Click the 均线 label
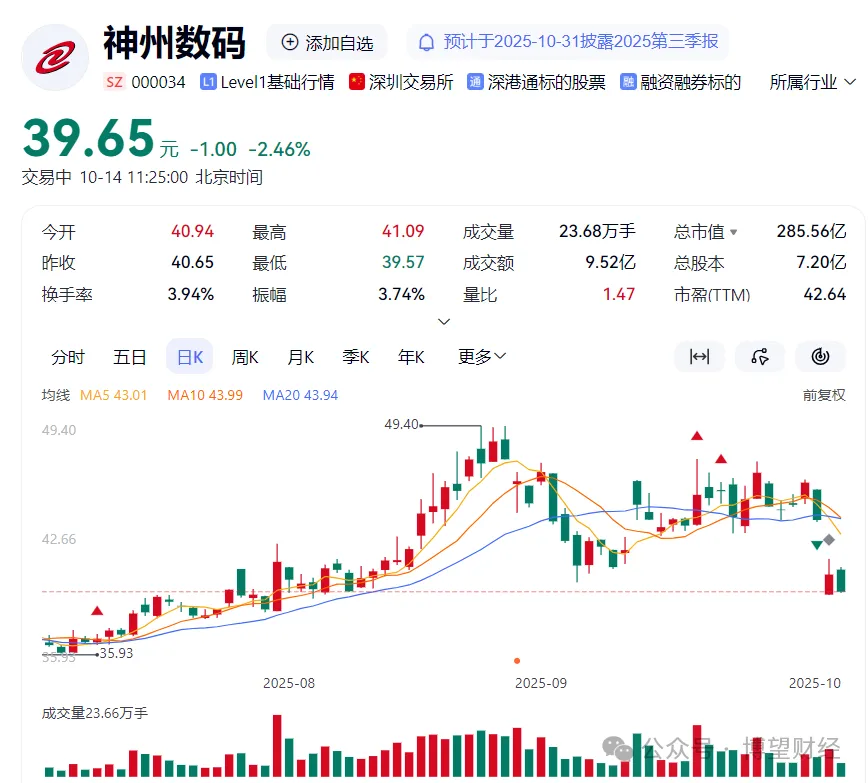Screen dimensions: 868x783 [56, 395]
